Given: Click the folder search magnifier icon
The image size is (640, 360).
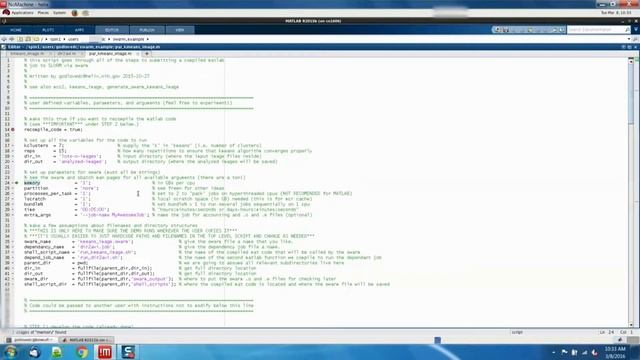Looking at the screenshot, I should coord(635,39).
